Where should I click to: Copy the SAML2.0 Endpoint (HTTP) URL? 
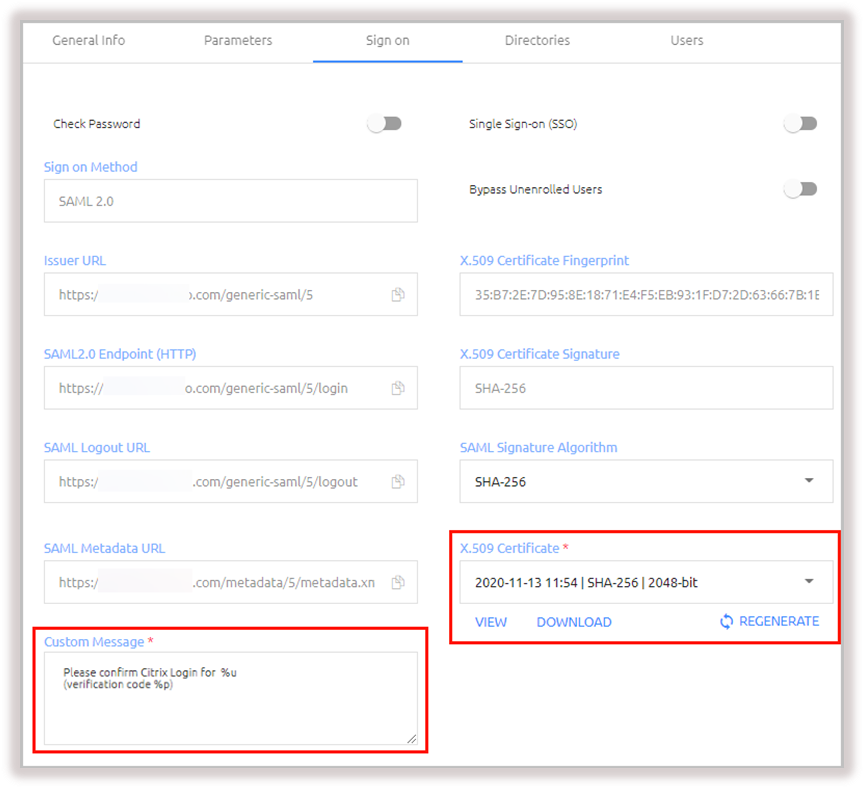click(x=398, y=388)
